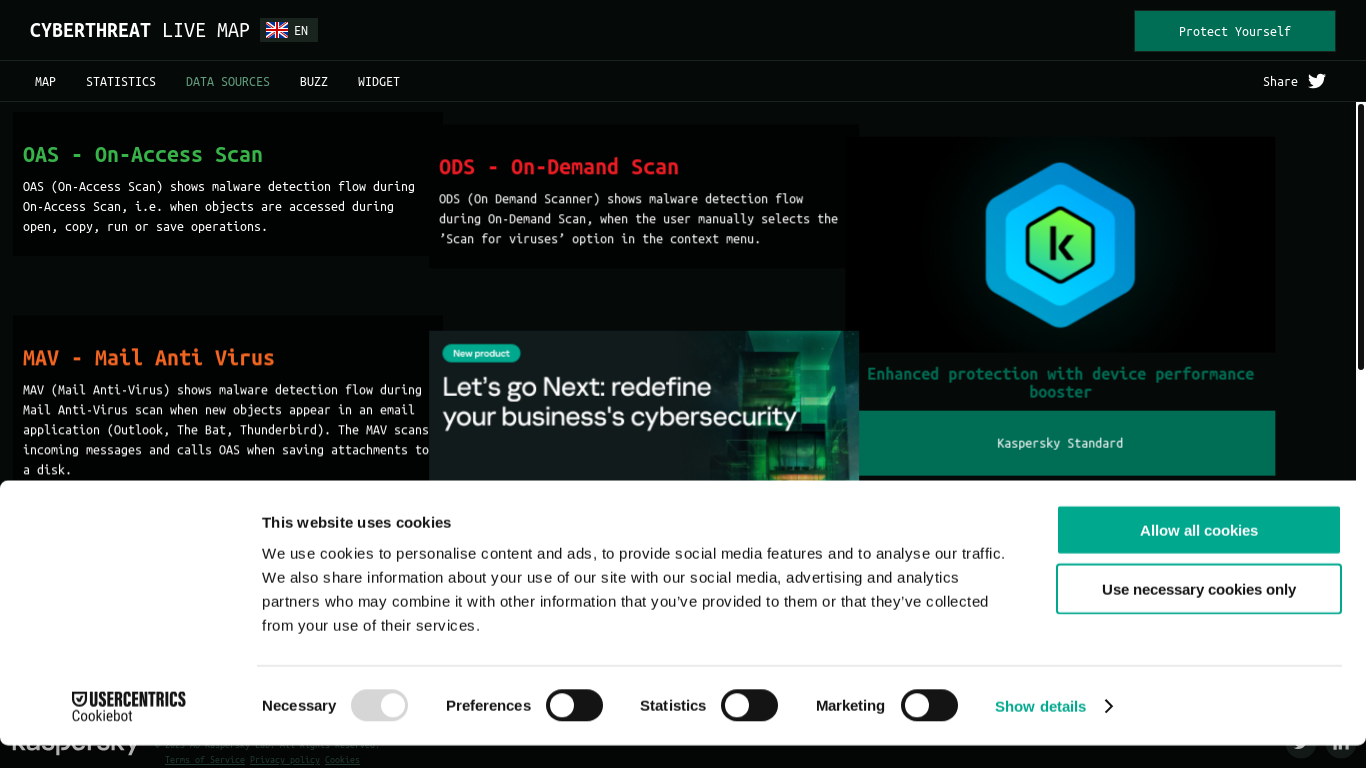The image size is (1366, 768).
Task: Toggle the Necessary cookies switch
Action: pos(379,705)
